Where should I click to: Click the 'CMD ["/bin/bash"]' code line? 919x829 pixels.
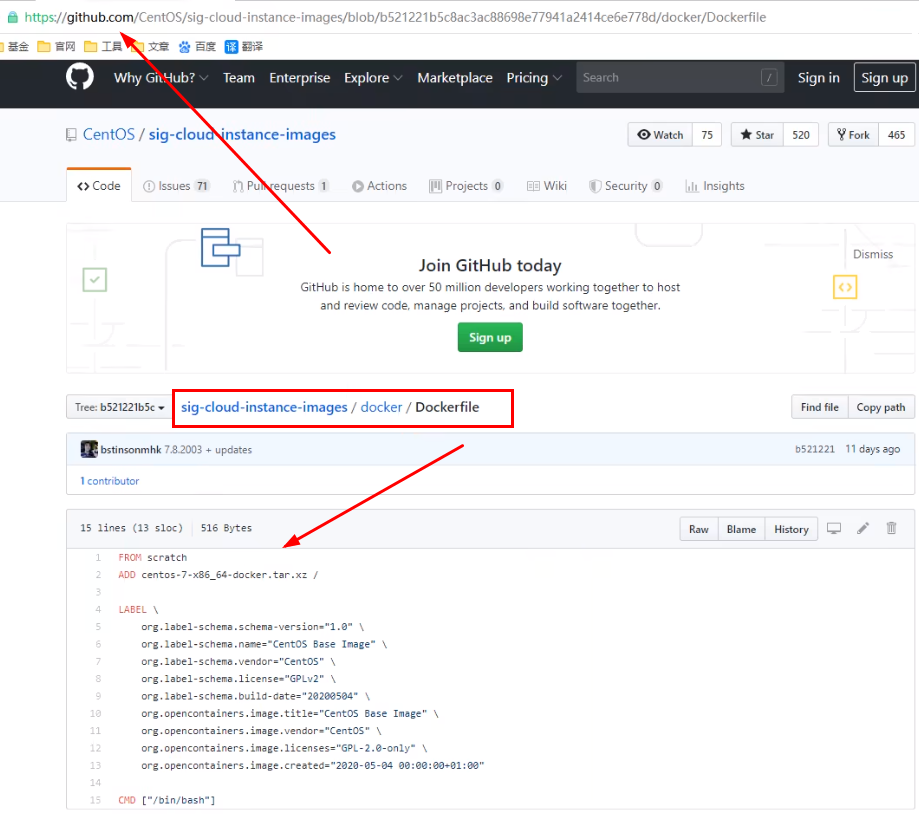166,800
